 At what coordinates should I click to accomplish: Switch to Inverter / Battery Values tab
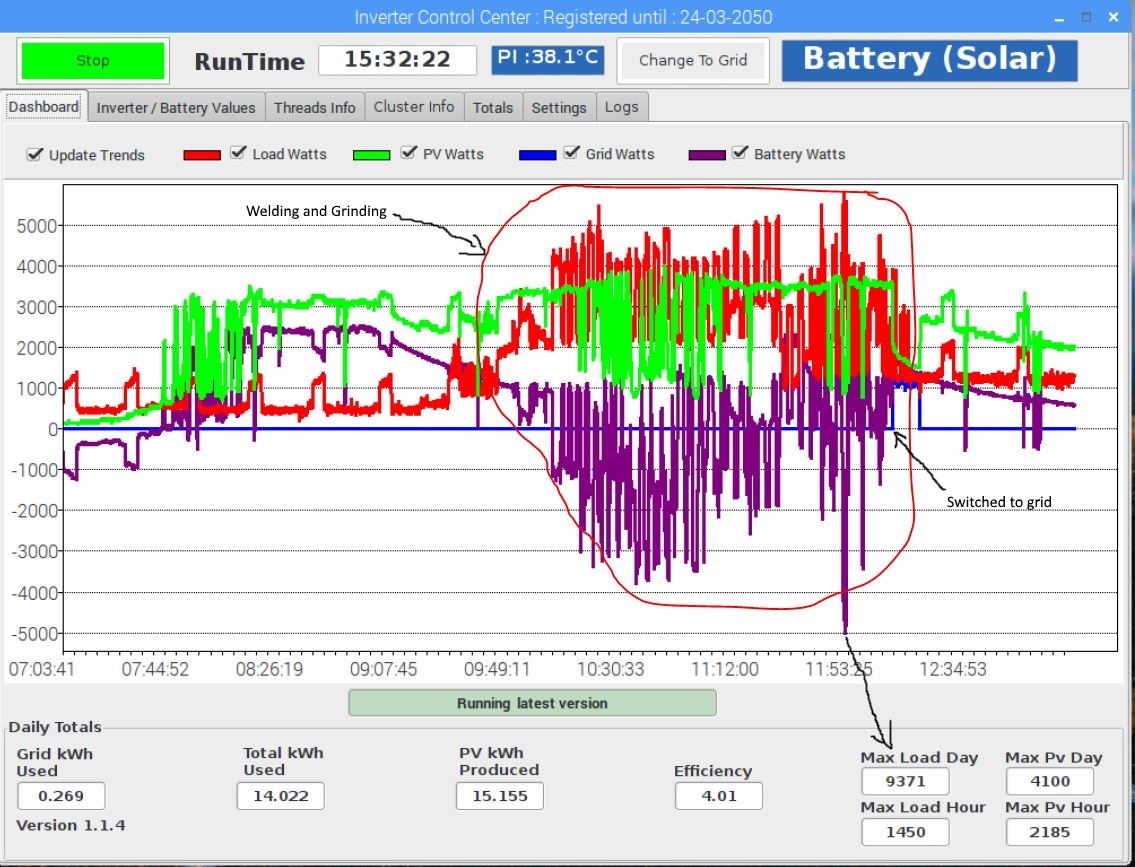click(x=176, y=108)
